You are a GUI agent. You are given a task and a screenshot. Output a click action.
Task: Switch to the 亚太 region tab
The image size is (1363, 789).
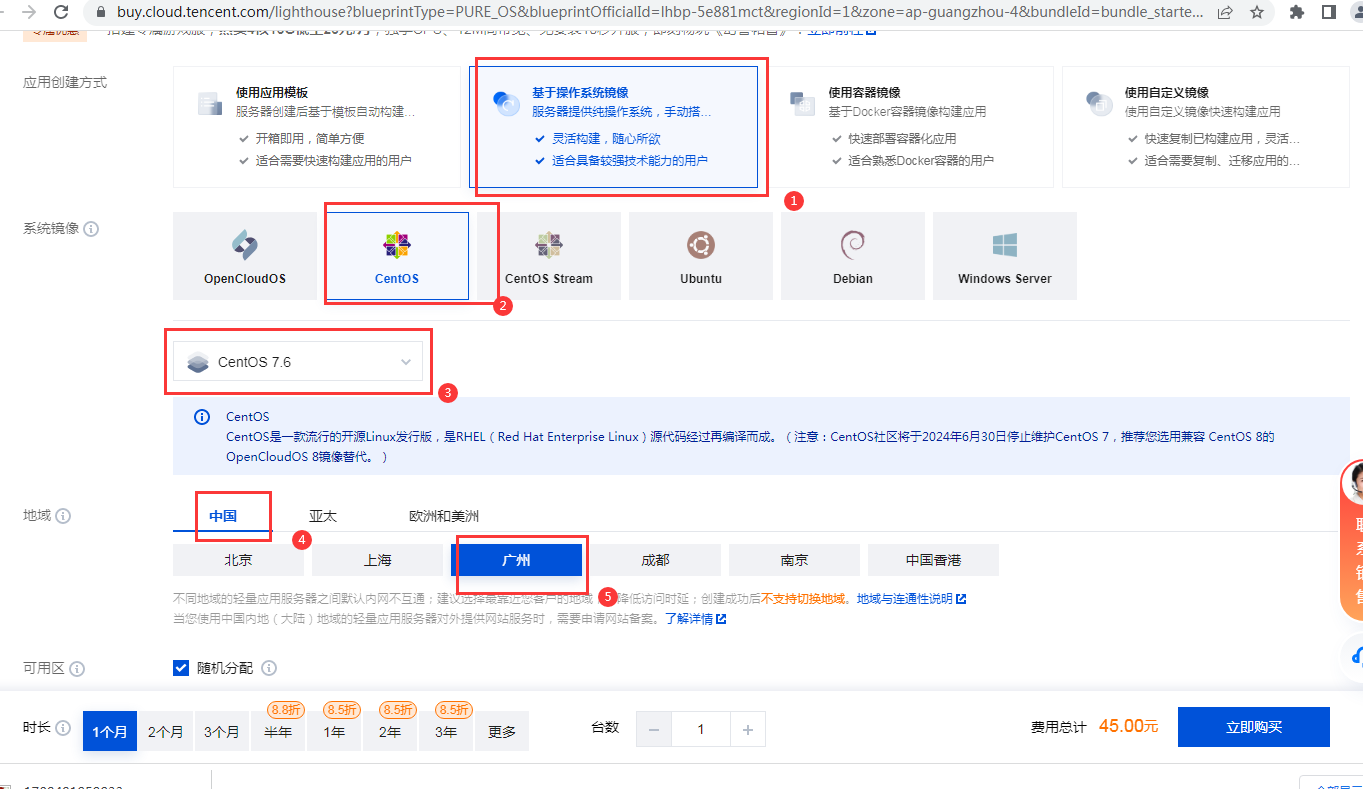[323, 516]
